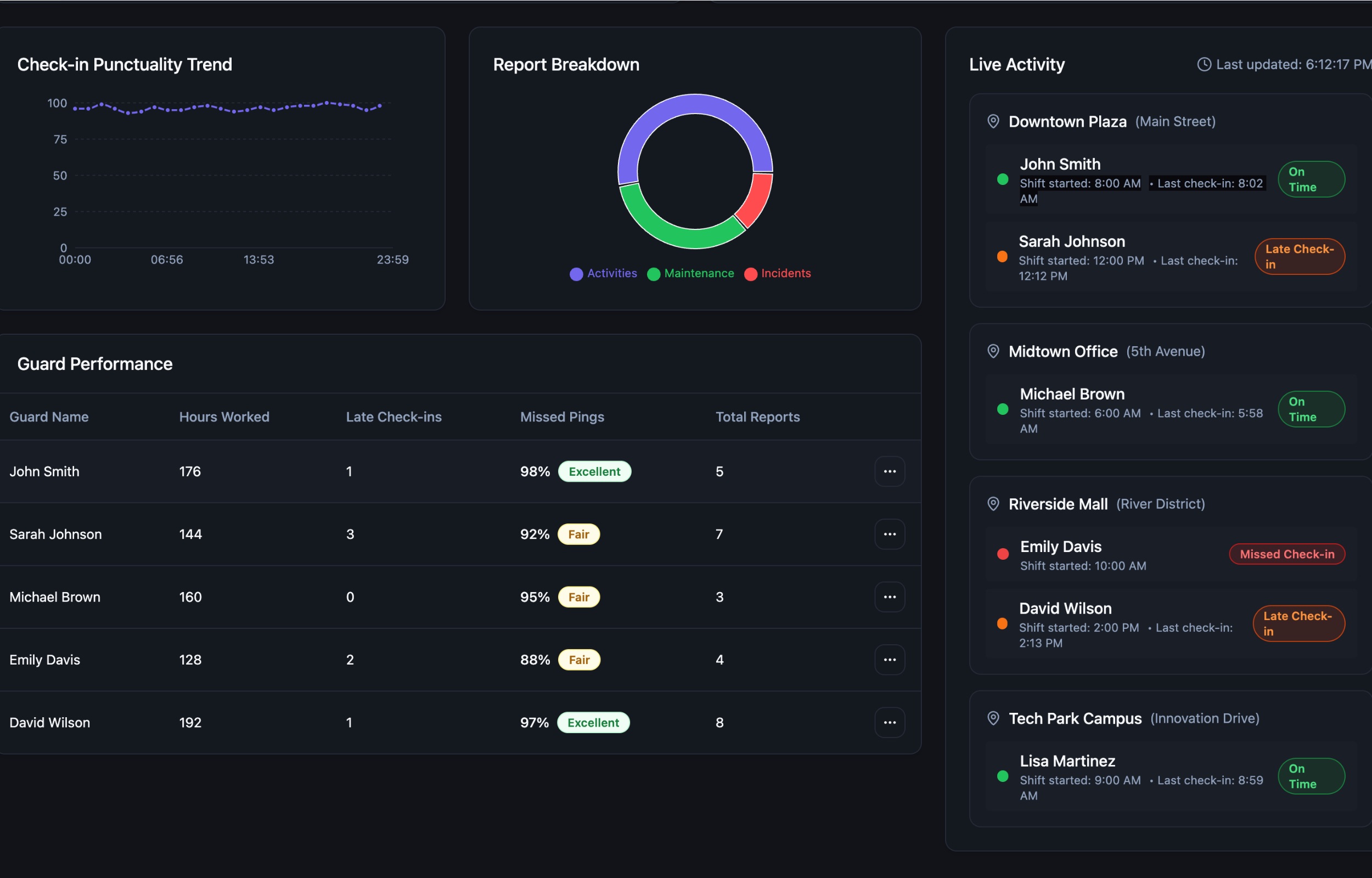Click the Missed Check-in badge for Emily Davis

pos(1286,554)
